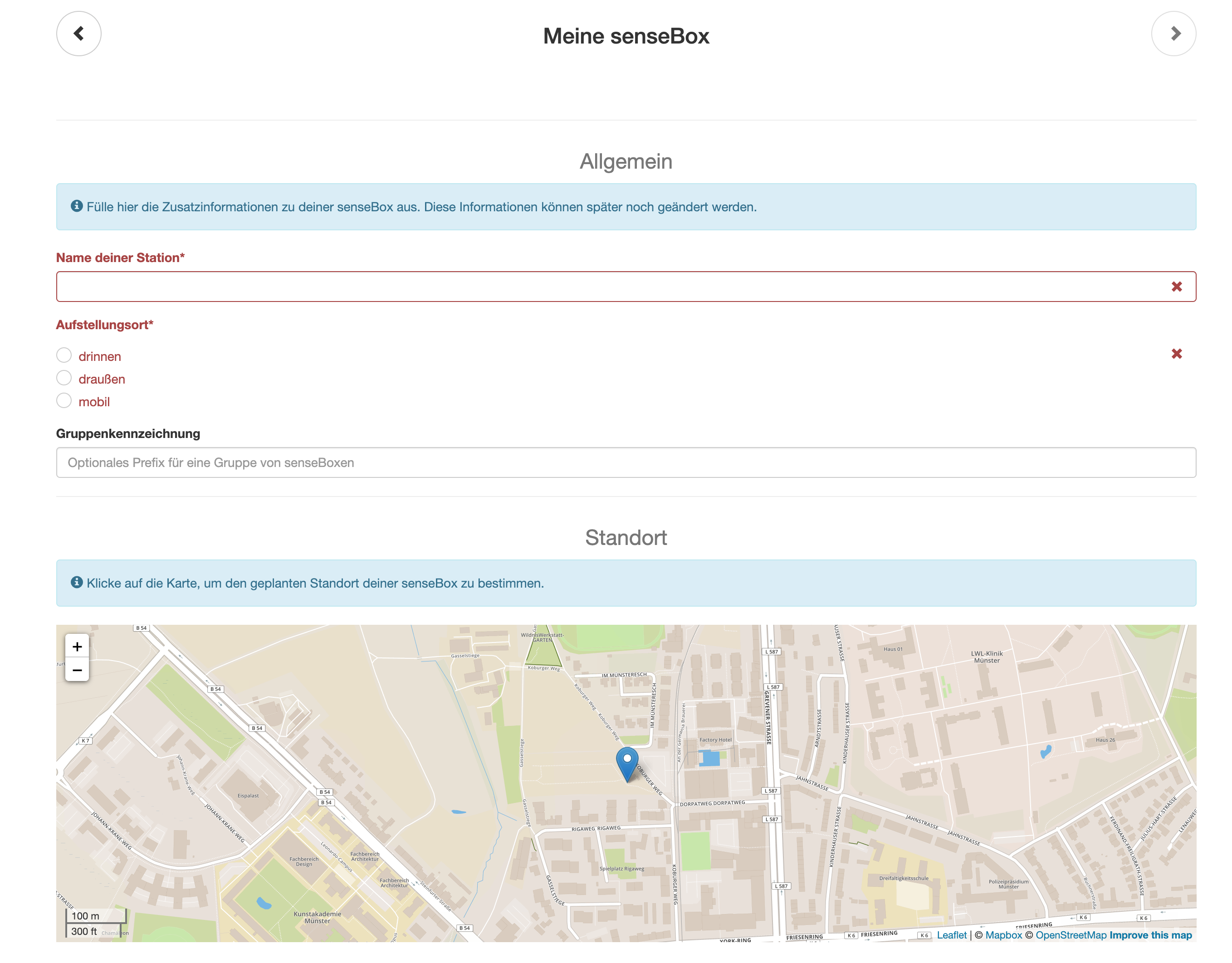Image resolution: width=1232 pixels, height=963 pixels.
Task: Click the Gruppenkennzeichnung prefix input field
Action: [626, 462]
